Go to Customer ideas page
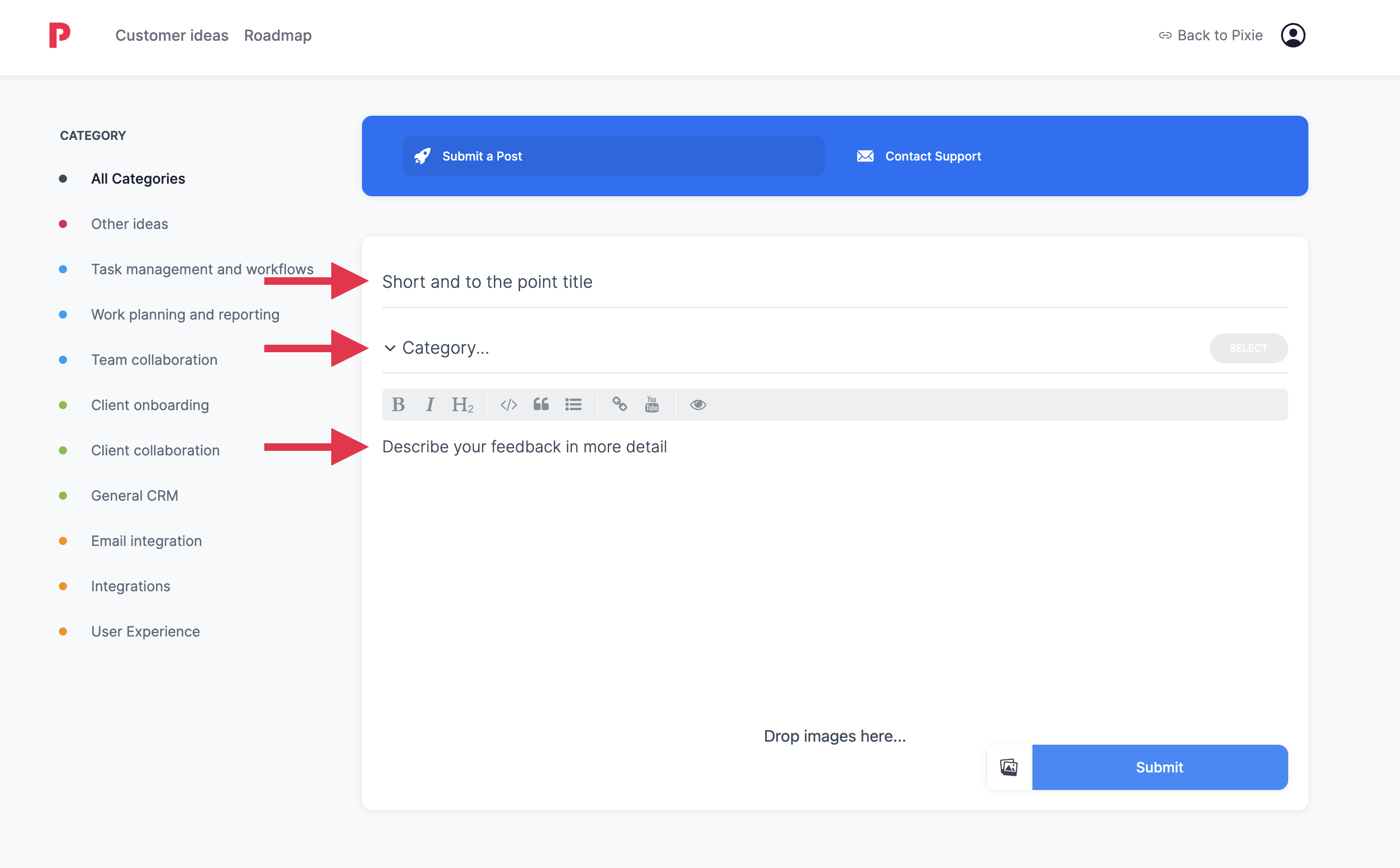This screenshot has height=868, width=1400. pyautogui.click(x=172, y=36)
